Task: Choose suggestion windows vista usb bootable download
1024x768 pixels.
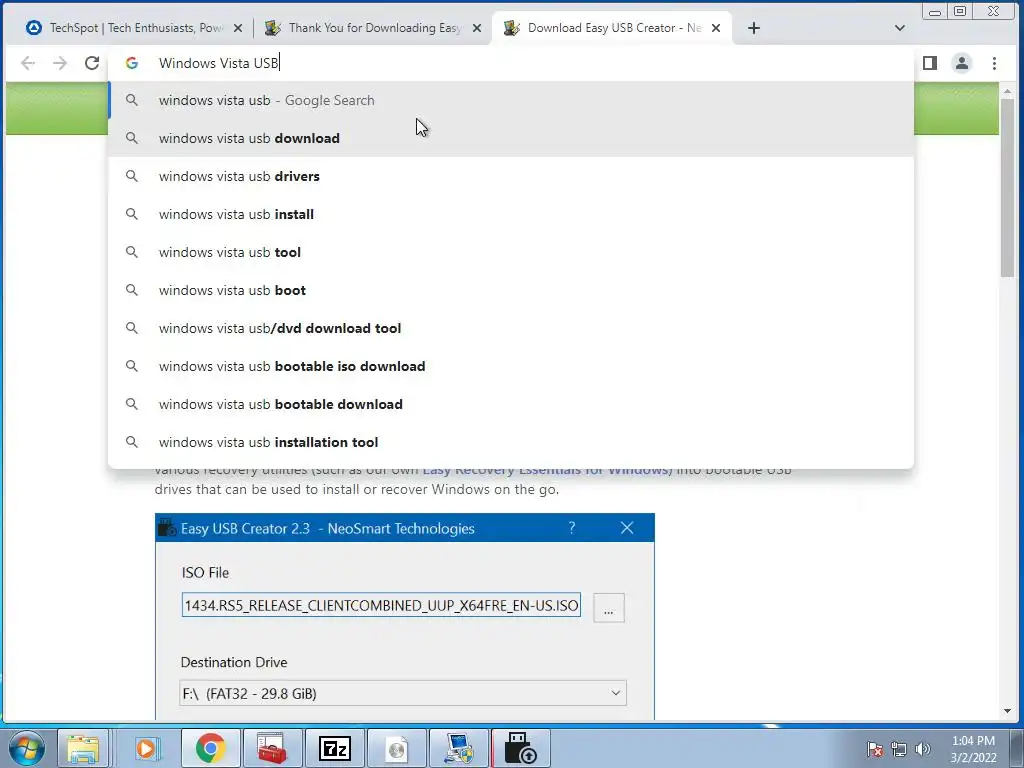Action: [x=511, y=404]
